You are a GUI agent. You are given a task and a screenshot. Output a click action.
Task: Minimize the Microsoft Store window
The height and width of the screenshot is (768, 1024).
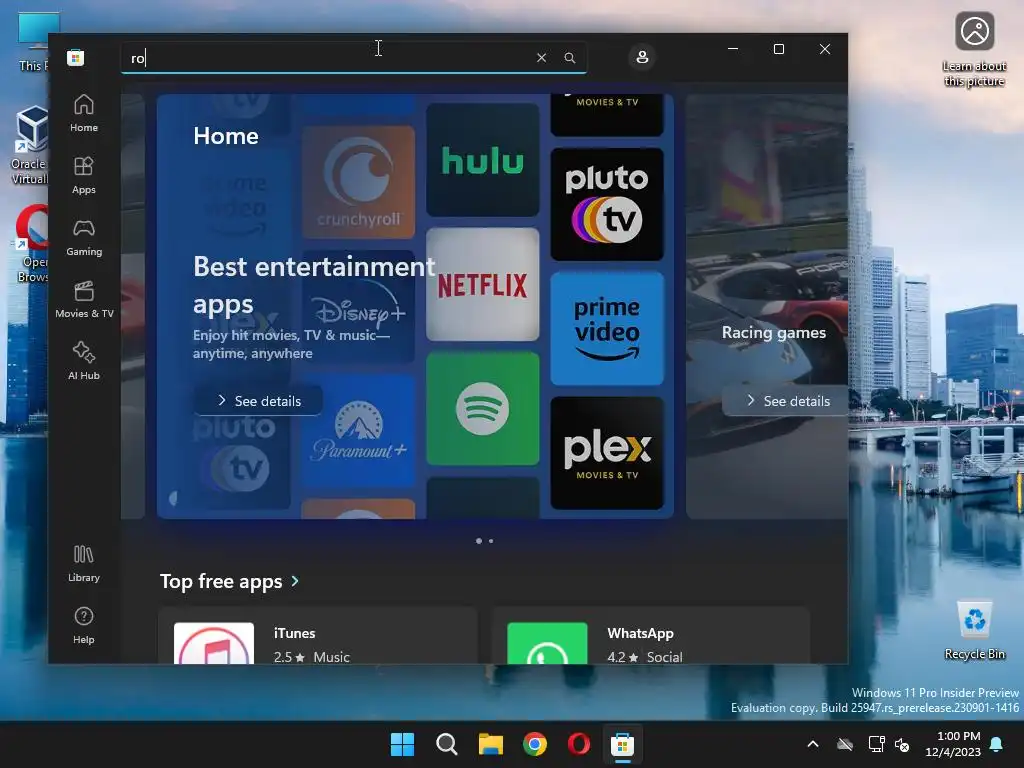pyautogui.click(x=733, y=49)
